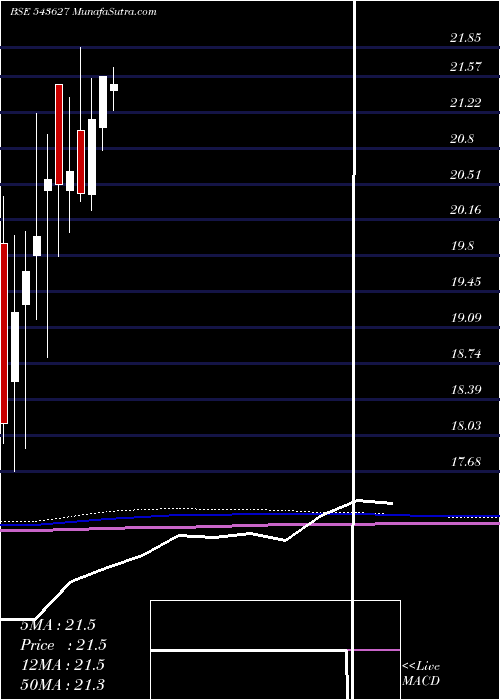This screenshot has width=500, height=700.
Task: Click the last small white candlestick on the right
Action: point(114,88)
